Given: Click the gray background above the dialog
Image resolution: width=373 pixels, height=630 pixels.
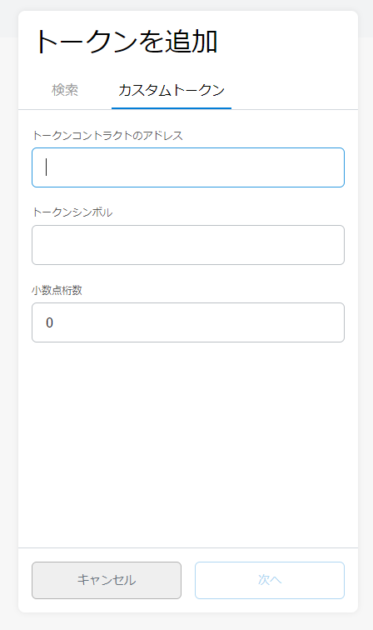Looking at the screenshot, I should (x=186, y=5).
